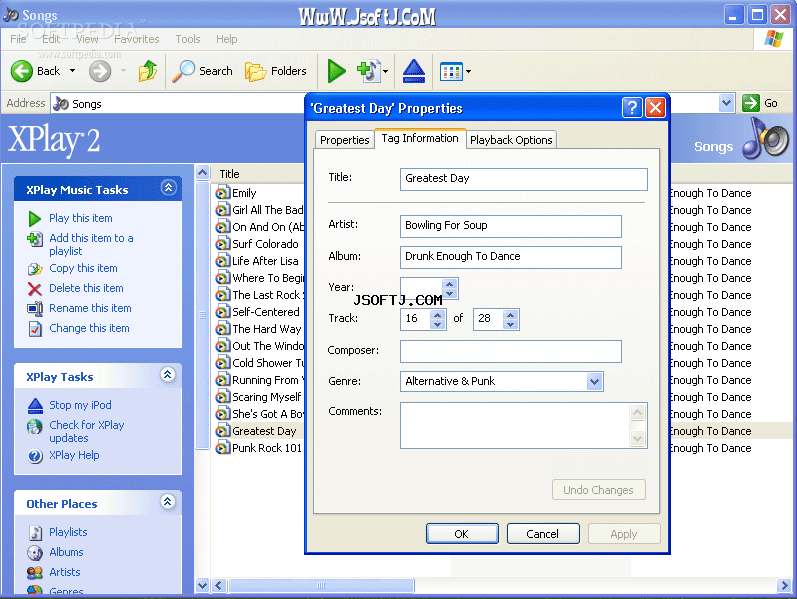Viewport: 797px width, 599px height.
Task: Click the left pane scroll up arrow
Action: (x=202, y=173)
